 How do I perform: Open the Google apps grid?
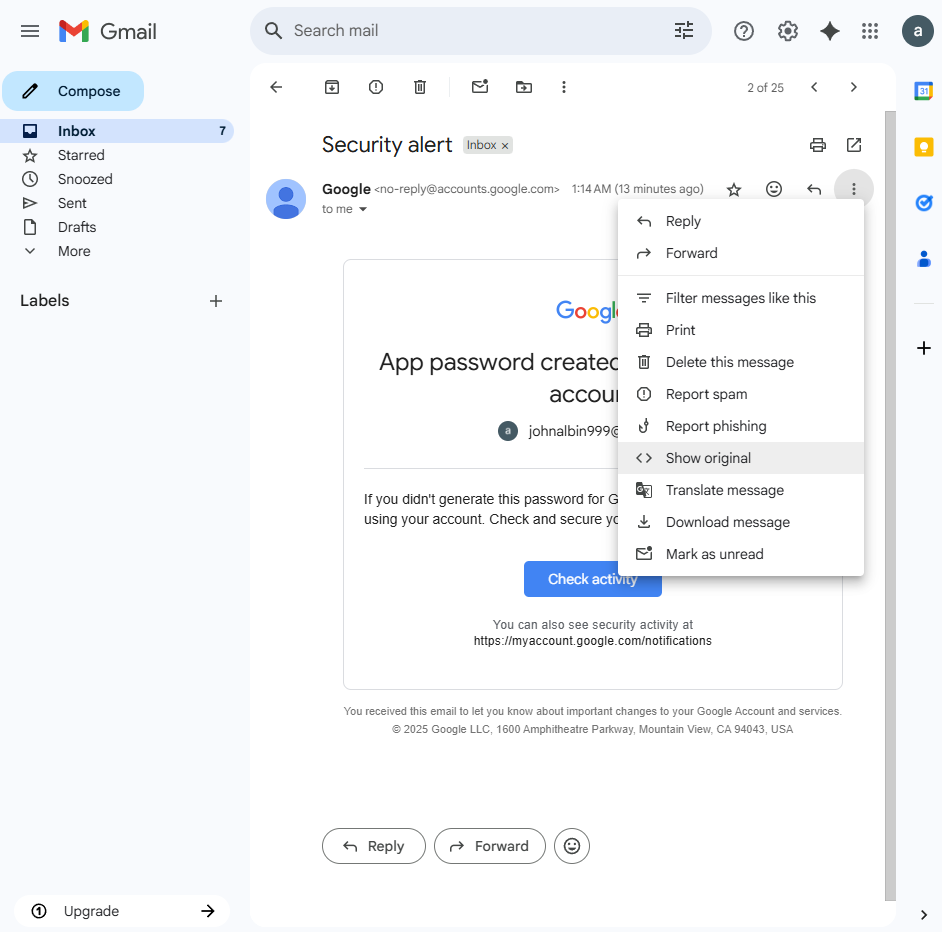870,31
